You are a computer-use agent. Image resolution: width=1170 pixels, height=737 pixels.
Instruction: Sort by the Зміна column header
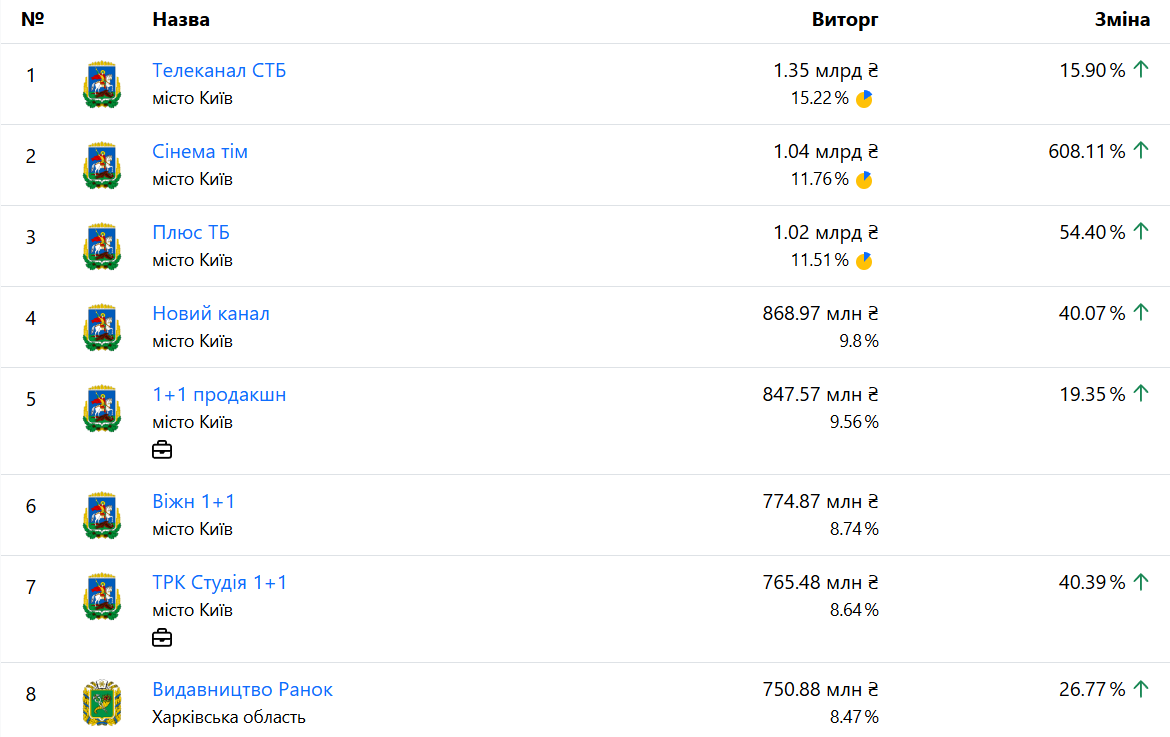[1122, 20]
